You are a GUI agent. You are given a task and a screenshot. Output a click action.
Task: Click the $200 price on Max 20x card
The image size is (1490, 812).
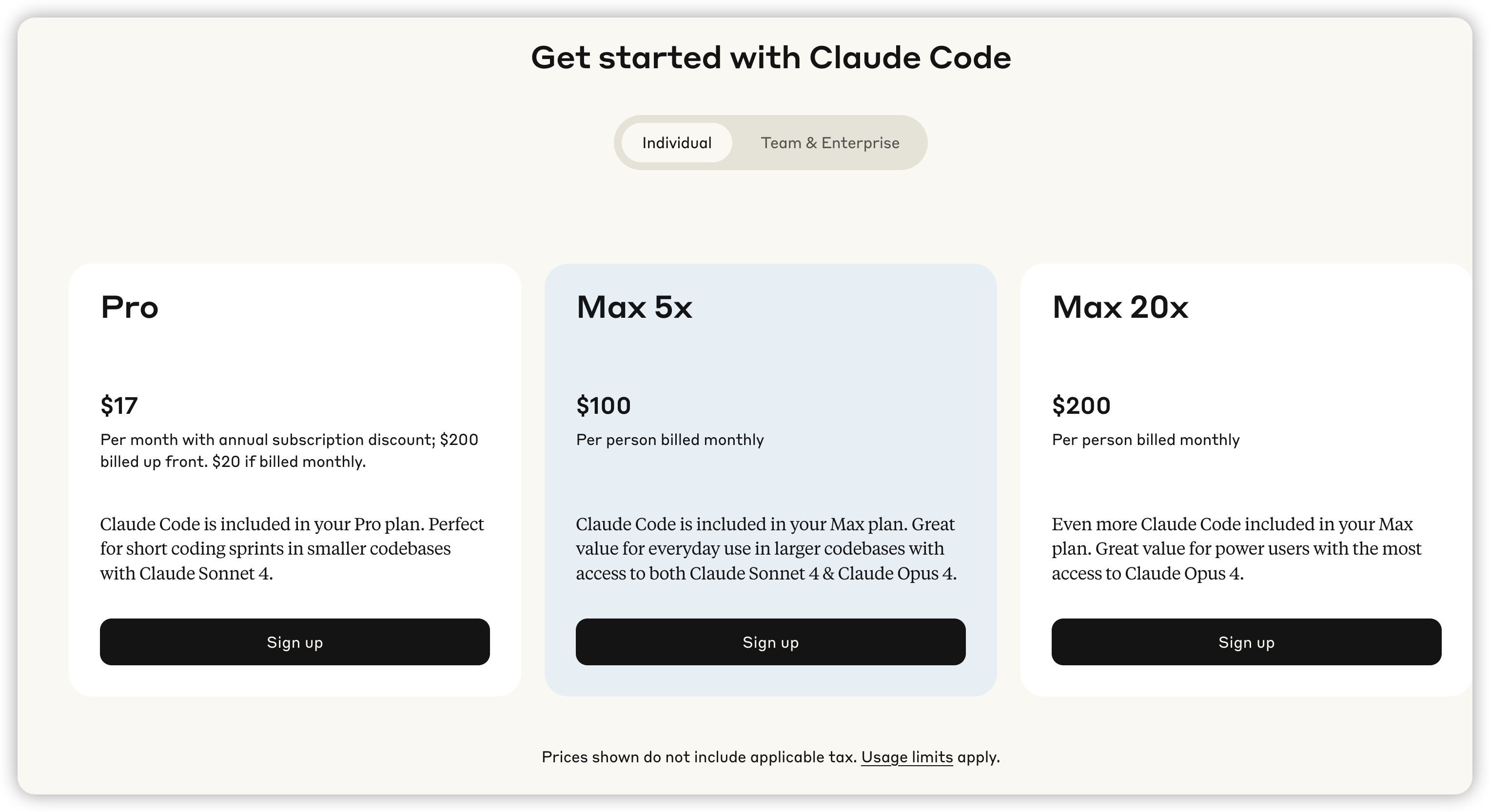1081,406
